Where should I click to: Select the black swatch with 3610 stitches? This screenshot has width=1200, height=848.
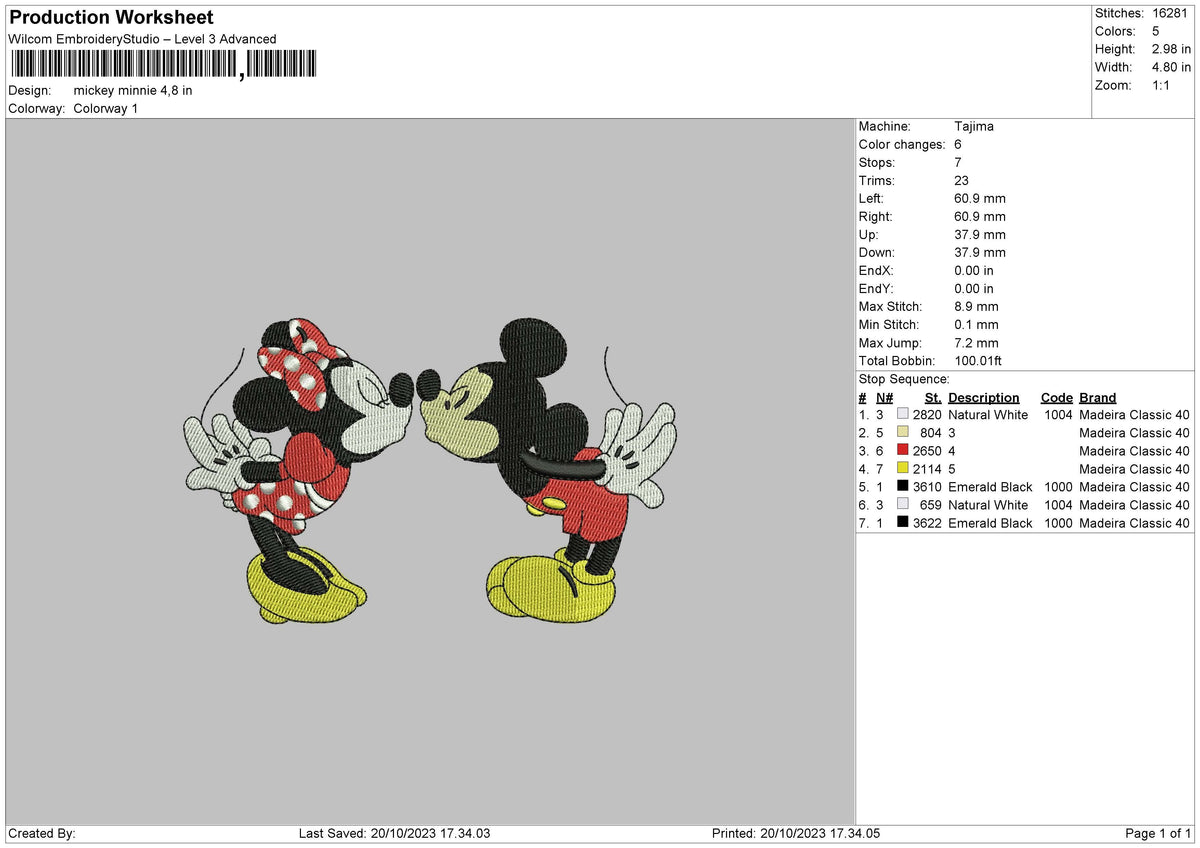903,487
